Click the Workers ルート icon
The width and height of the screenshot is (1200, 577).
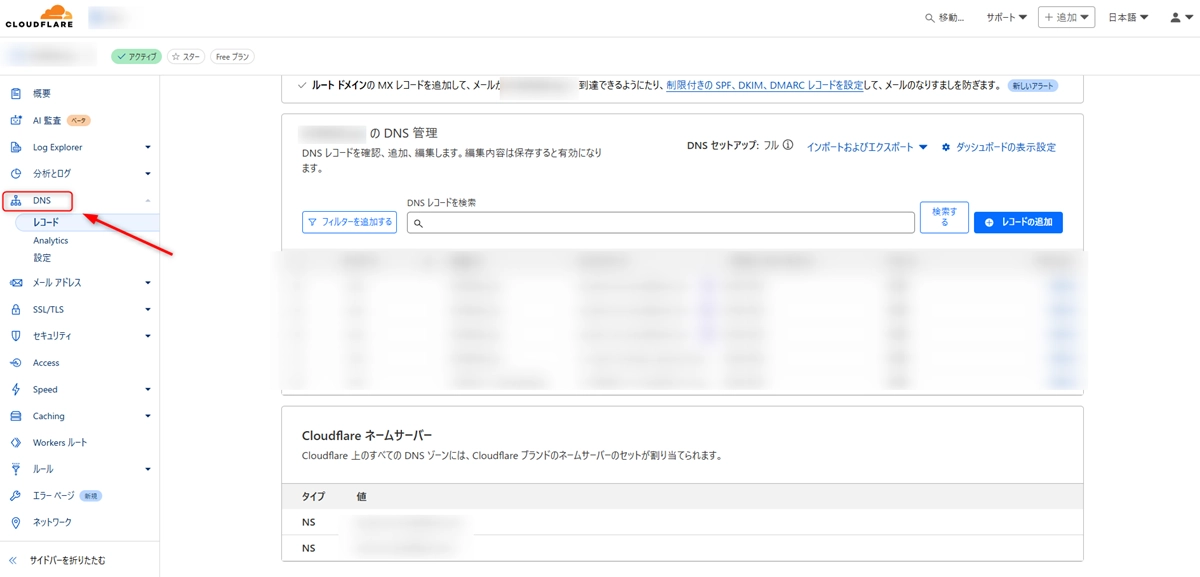click(x=15, y=443)
